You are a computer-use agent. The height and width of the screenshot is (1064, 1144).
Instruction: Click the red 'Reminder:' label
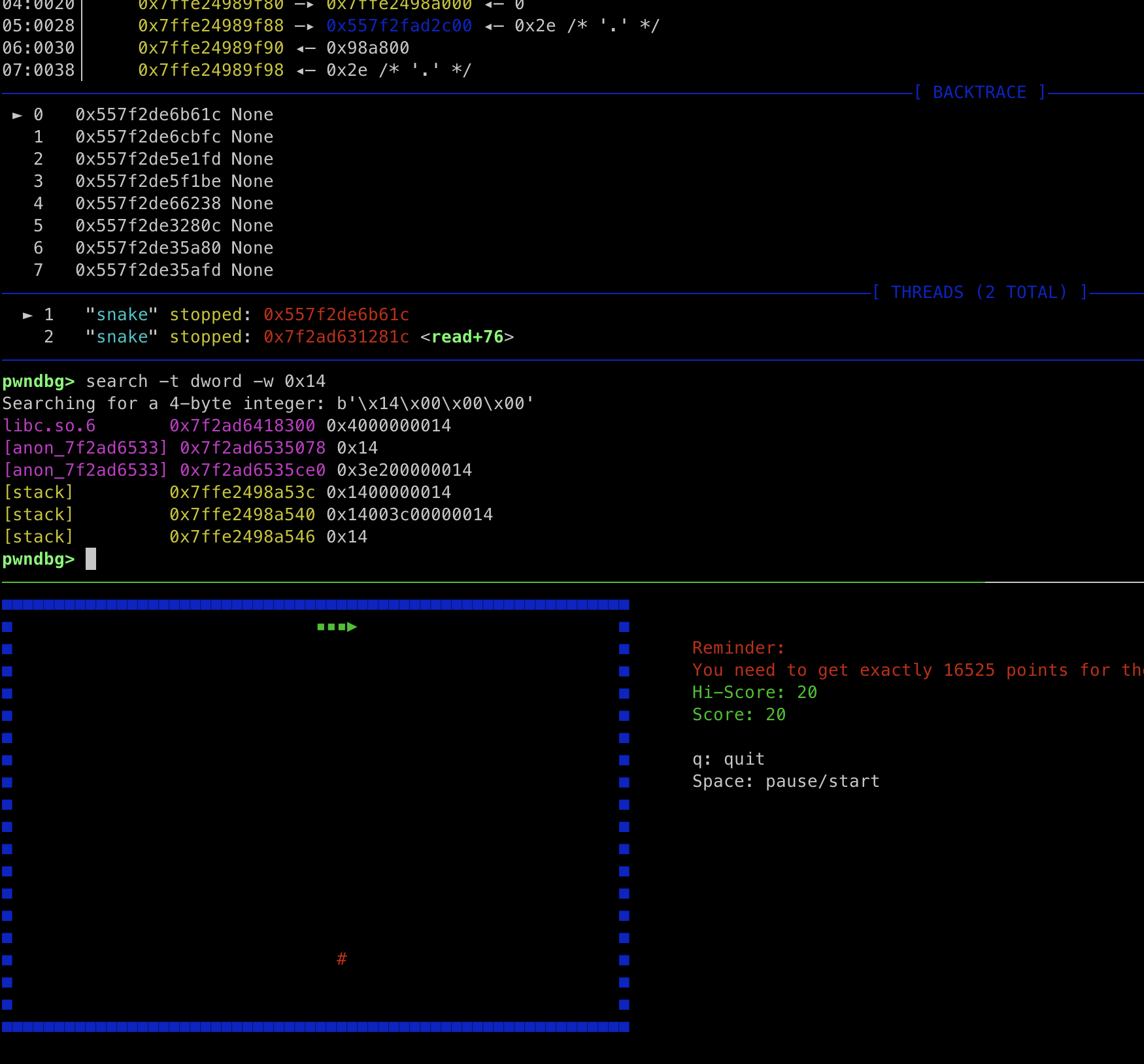point(739,648)
